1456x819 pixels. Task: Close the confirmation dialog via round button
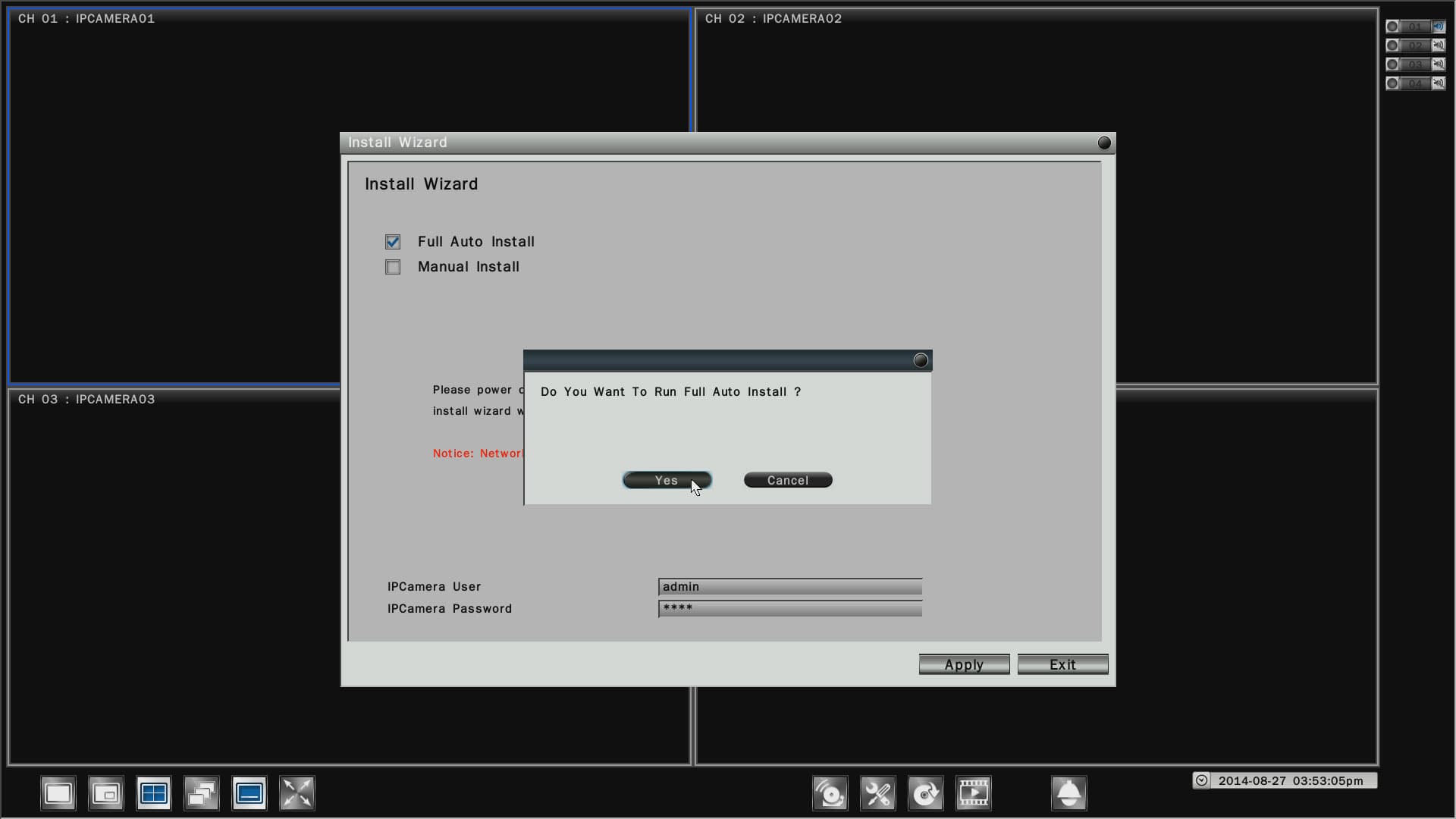[921, 361]
